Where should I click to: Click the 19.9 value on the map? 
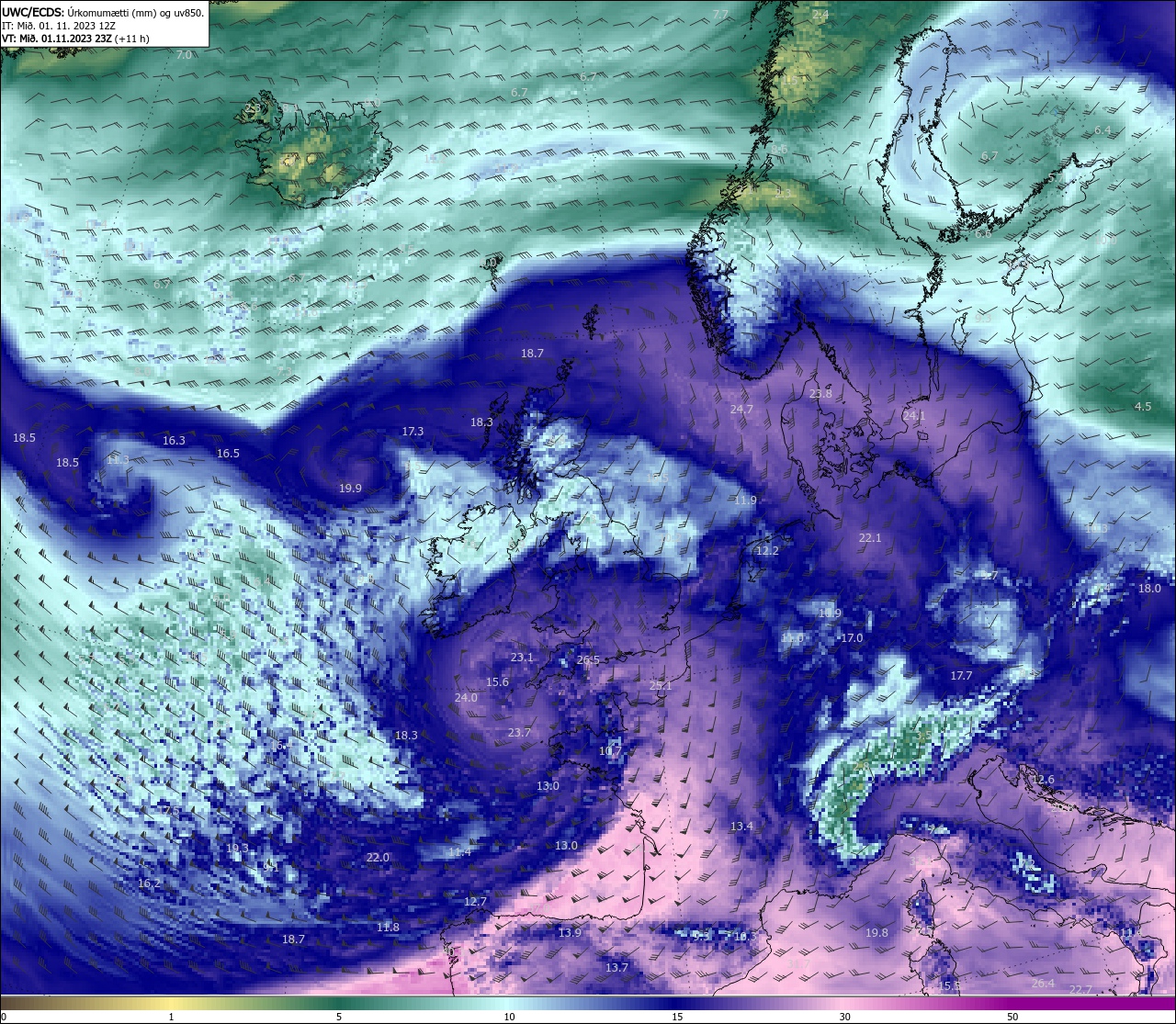(x=350, y=489)
